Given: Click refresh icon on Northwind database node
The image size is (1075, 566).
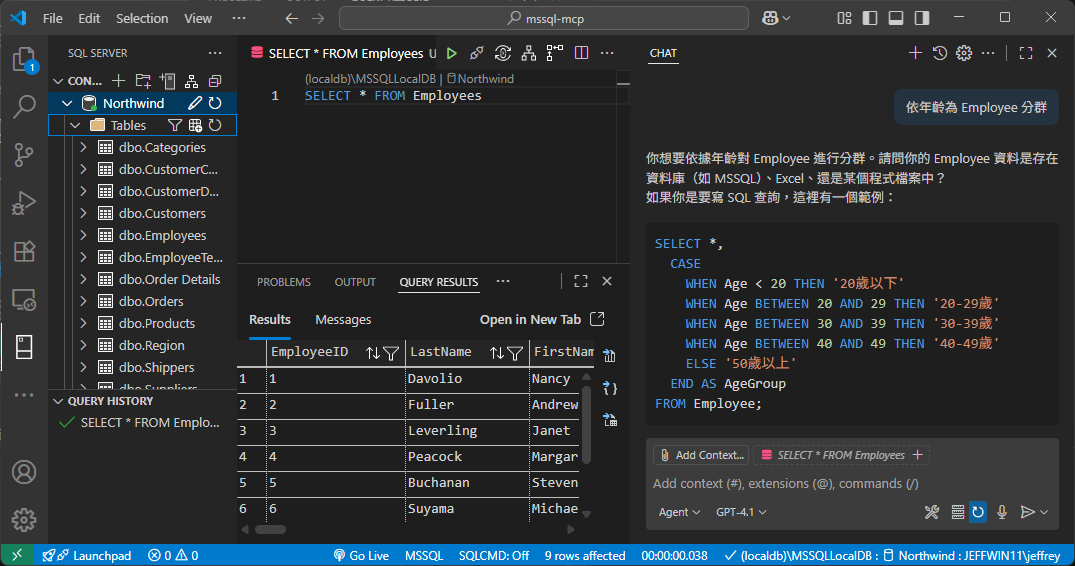Looking at the screenshot, I should coord(215,103).
